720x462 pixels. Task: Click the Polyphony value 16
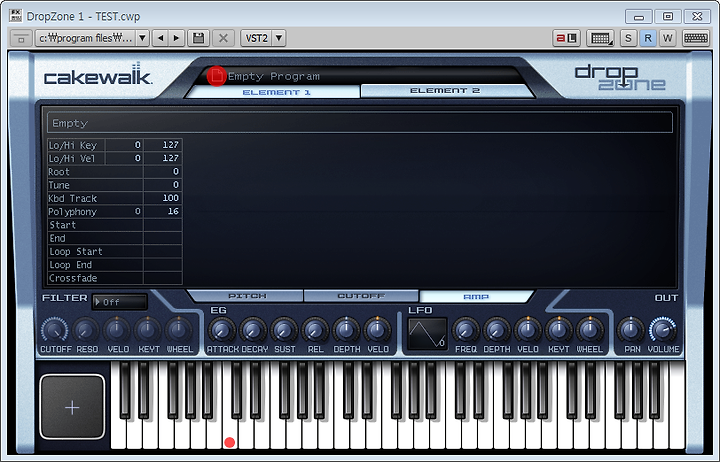(x=163, y=212)
